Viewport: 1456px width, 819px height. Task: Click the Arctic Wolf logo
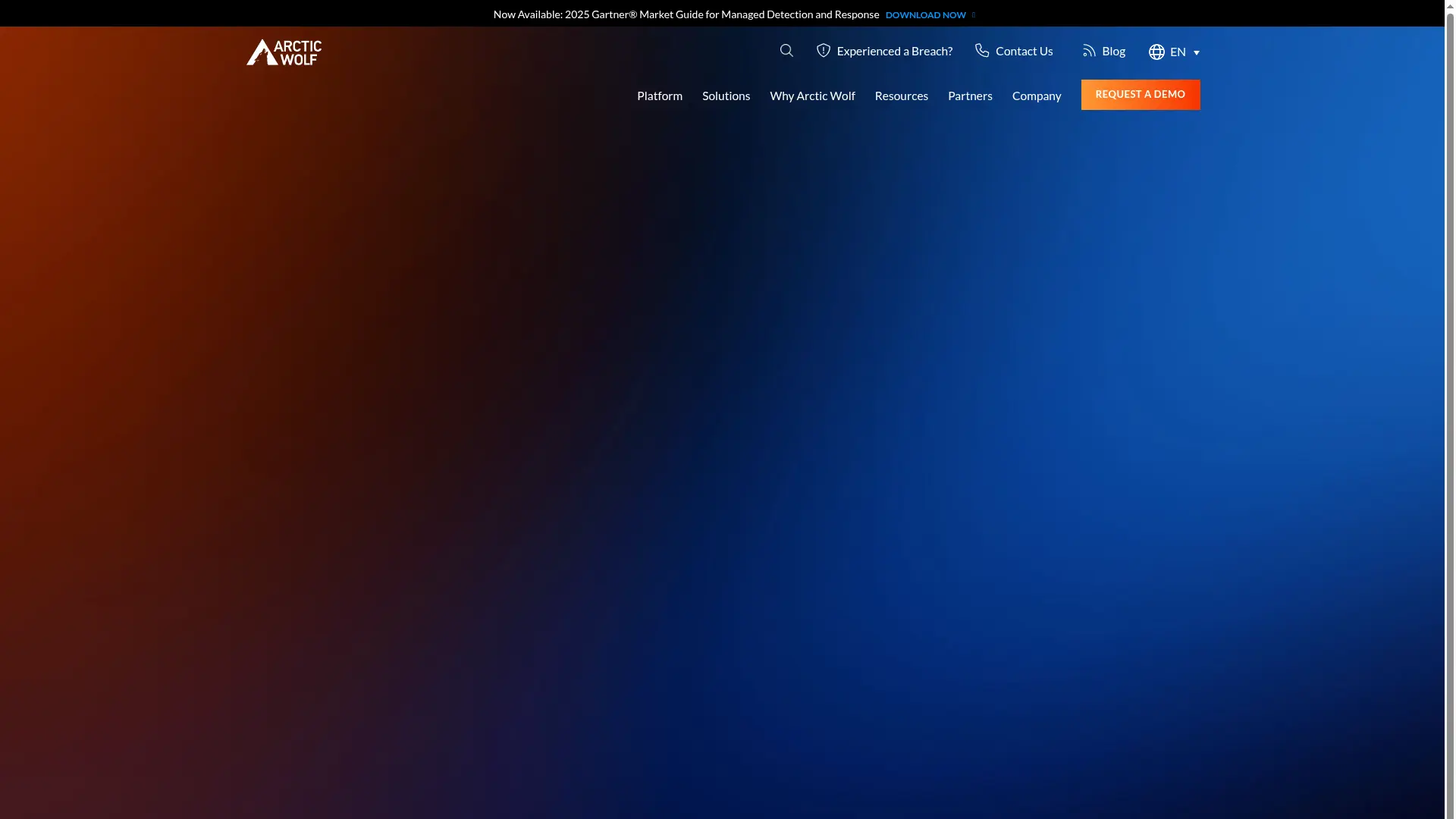(284, 52)
